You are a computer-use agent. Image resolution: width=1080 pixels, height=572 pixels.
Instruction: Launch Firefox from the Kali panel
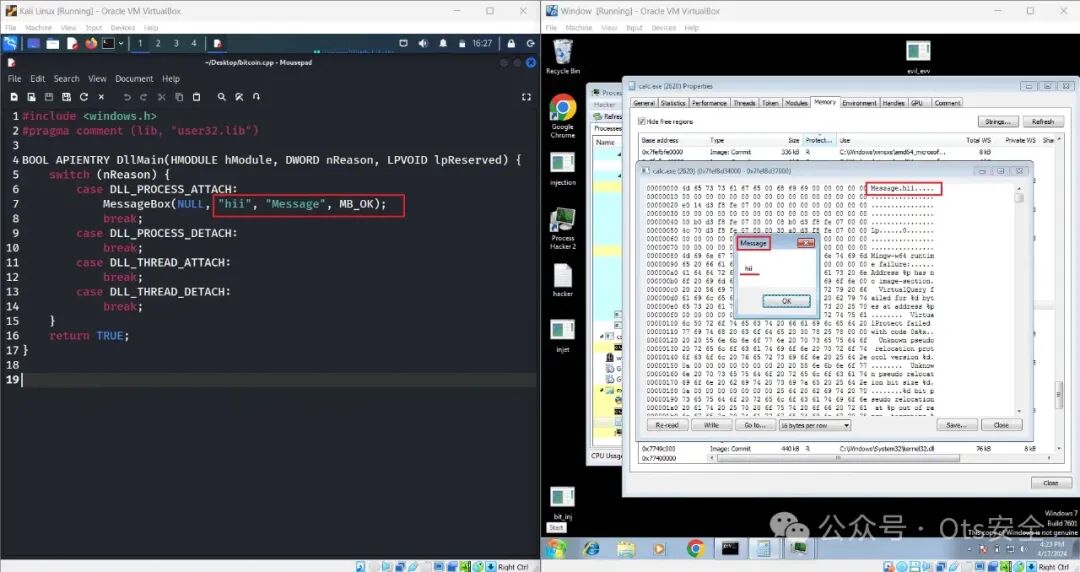[91, 43]
